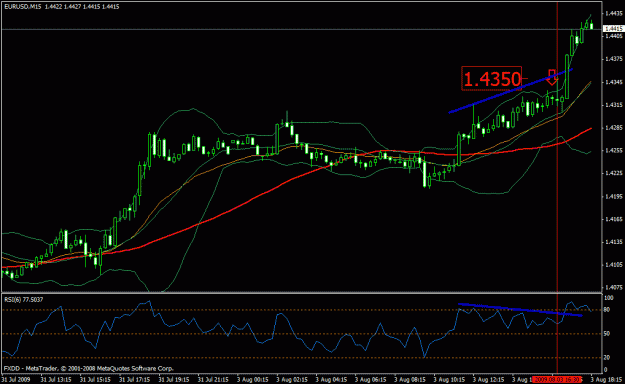Screen dimensions: 625x384
Task: Click the 31 Jul 15:15 time axis label
Action: point(95,379)
